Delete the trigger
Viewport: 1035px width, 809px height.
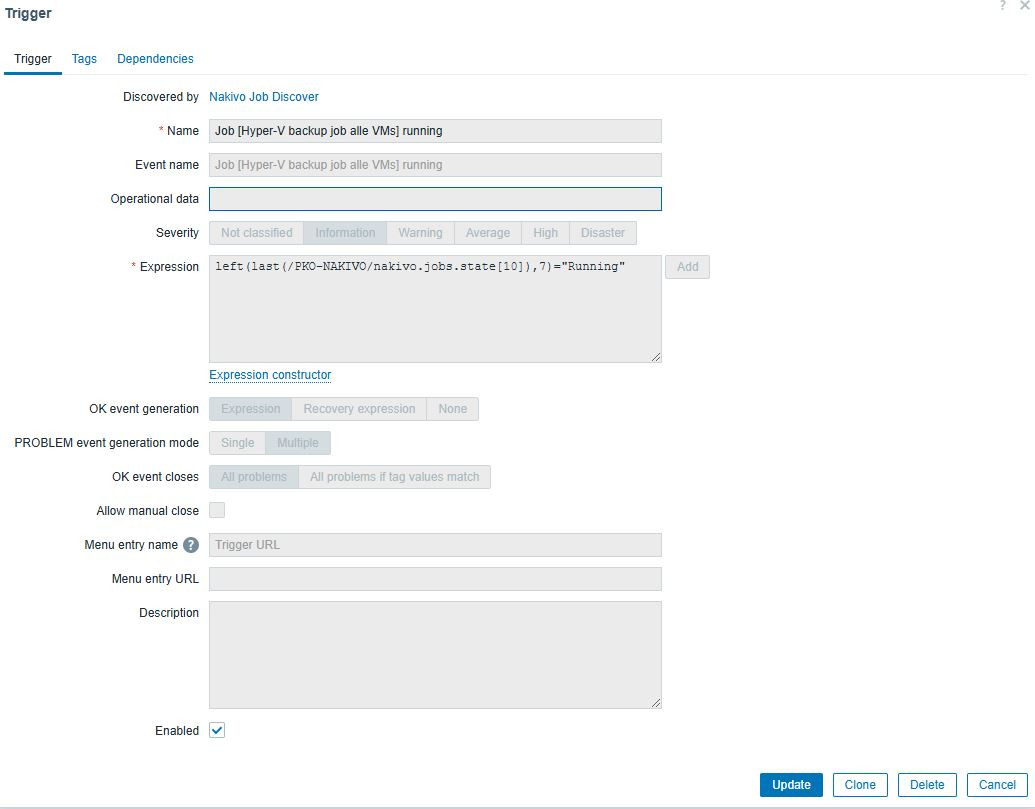point(927,785)
